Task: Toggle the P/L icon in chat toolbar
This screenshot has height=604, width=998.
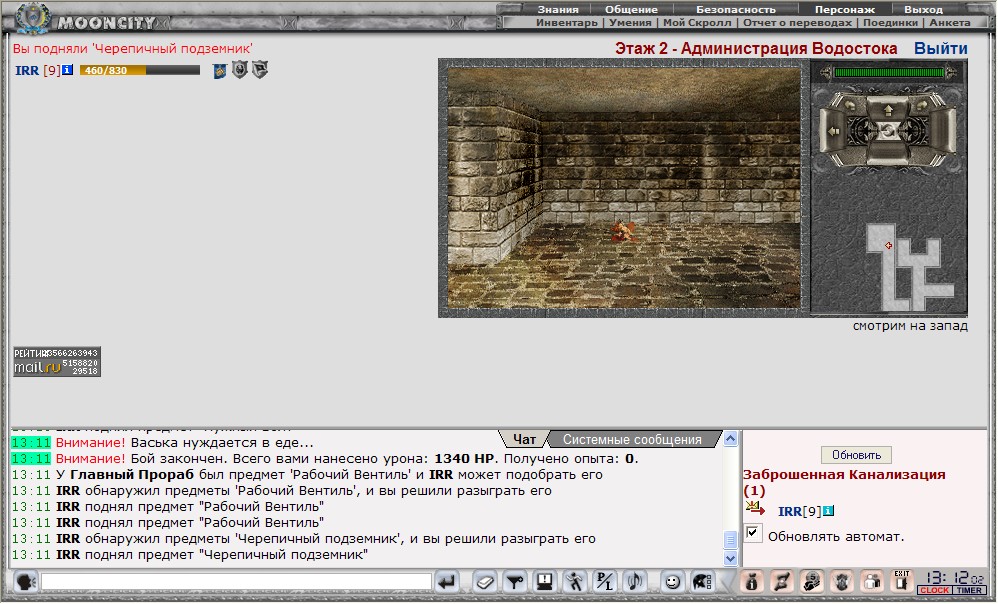Action: tap(605, 582)
